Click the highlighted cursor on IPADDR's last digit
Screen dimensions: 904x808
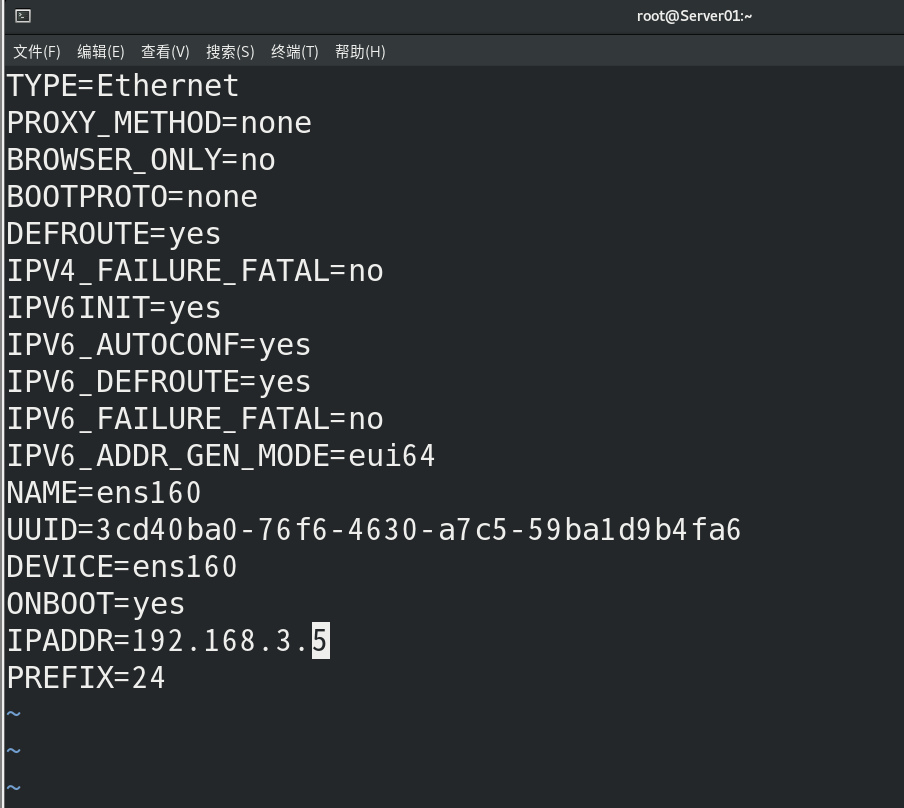pyautogui.click(x=320, y=640)
